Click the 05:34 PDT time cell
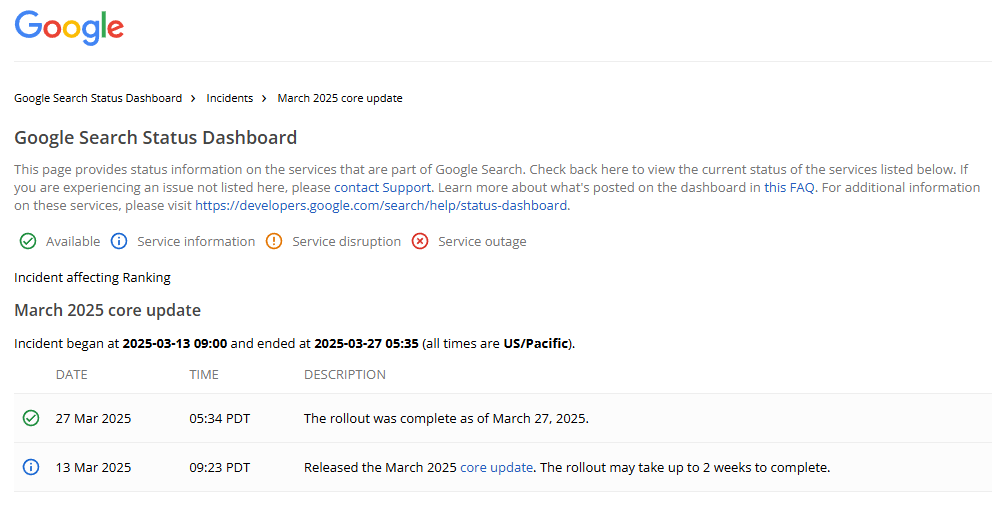Image resolution: width=1005 pixels, height=506 pixels. pos(220,418)
